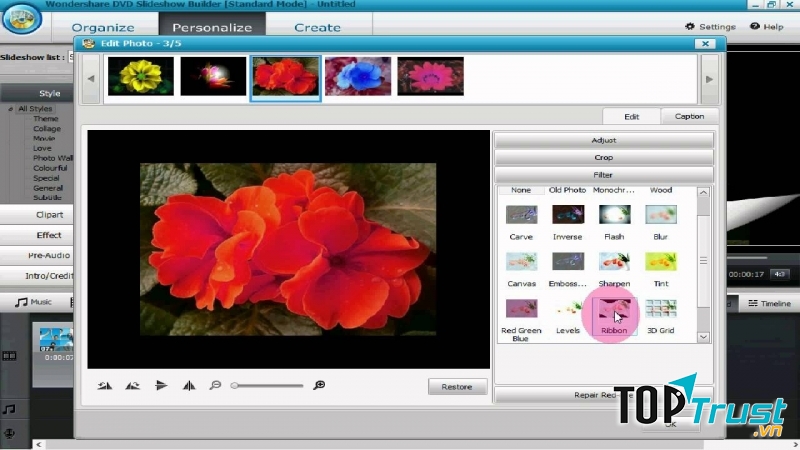This screenshot has height=450, width=800.
Task: Select the Collage style category
Action: (47, 129)
